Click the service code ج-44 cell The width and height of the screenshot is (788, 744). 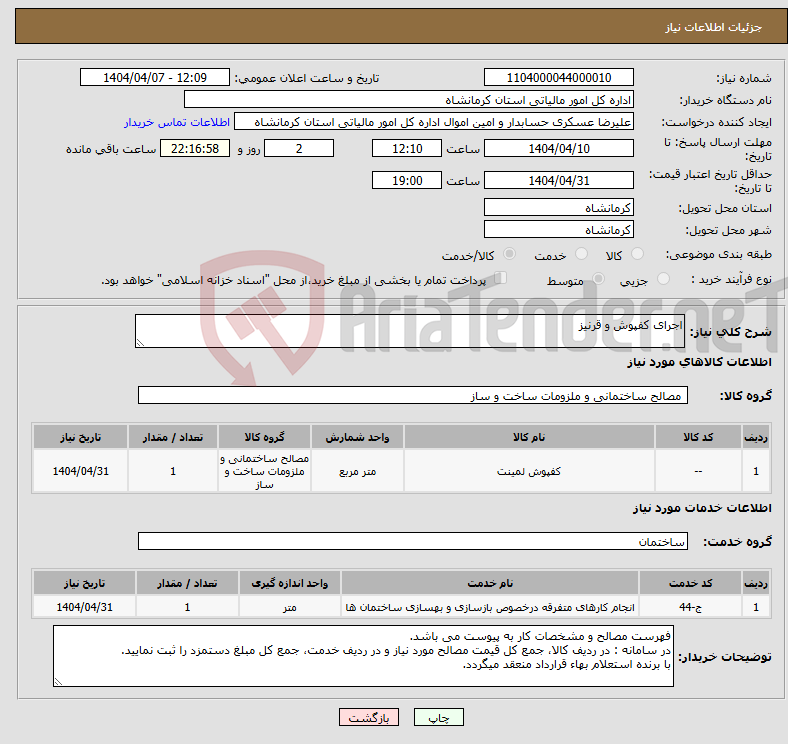tap(691, 607)
